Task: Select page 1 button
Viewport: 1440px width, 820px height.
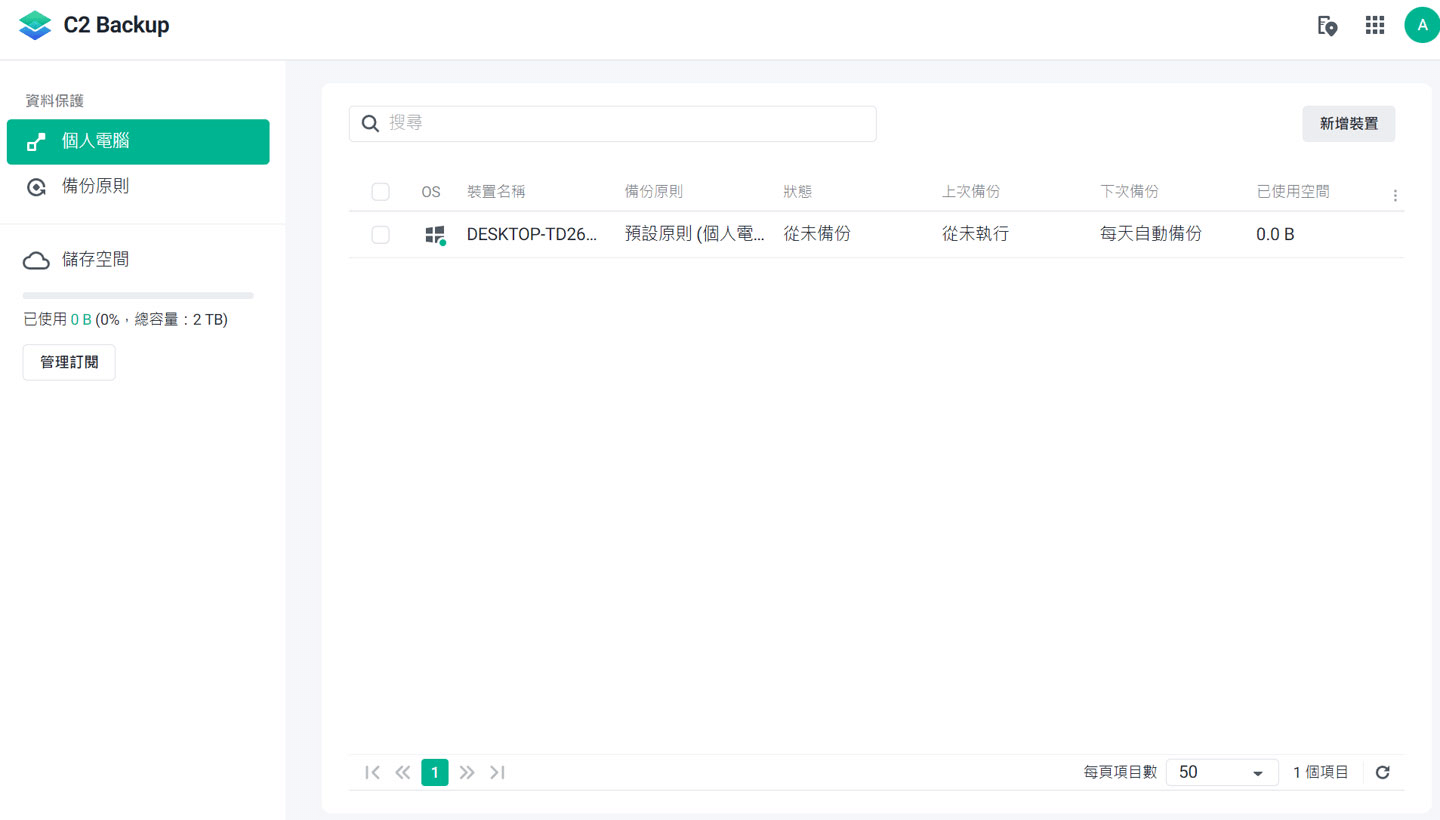Action: tap(435, 772)
